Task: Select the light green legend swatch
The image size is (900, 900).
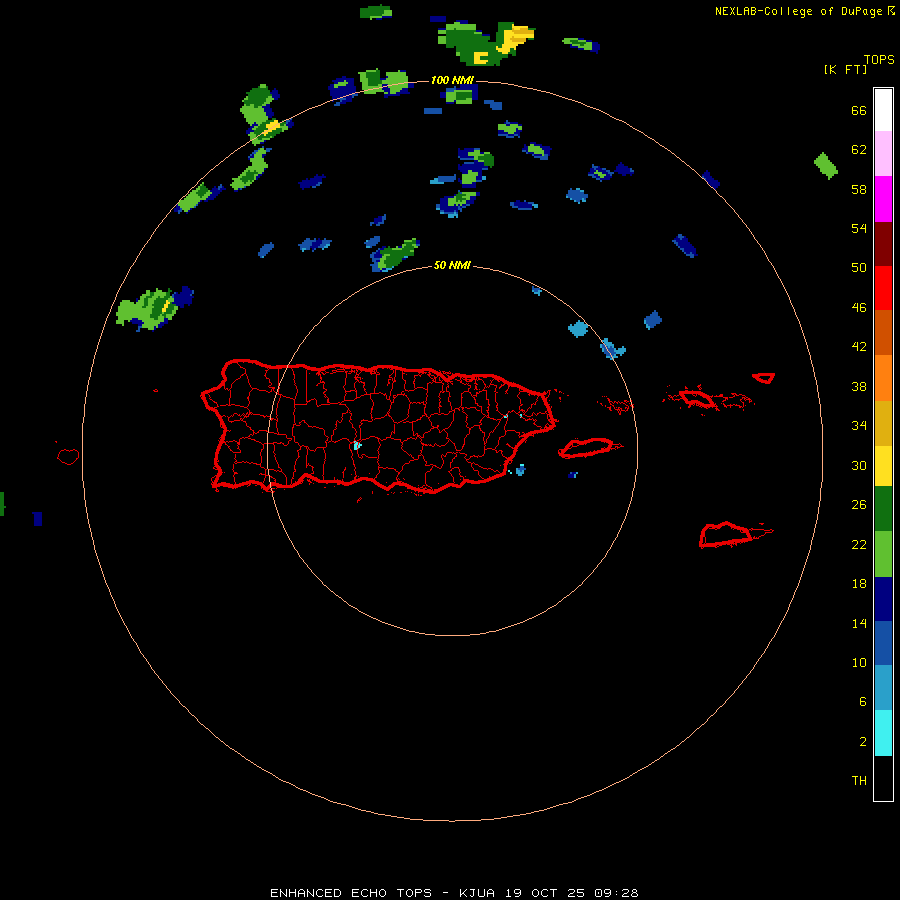Action: (883, 554)
